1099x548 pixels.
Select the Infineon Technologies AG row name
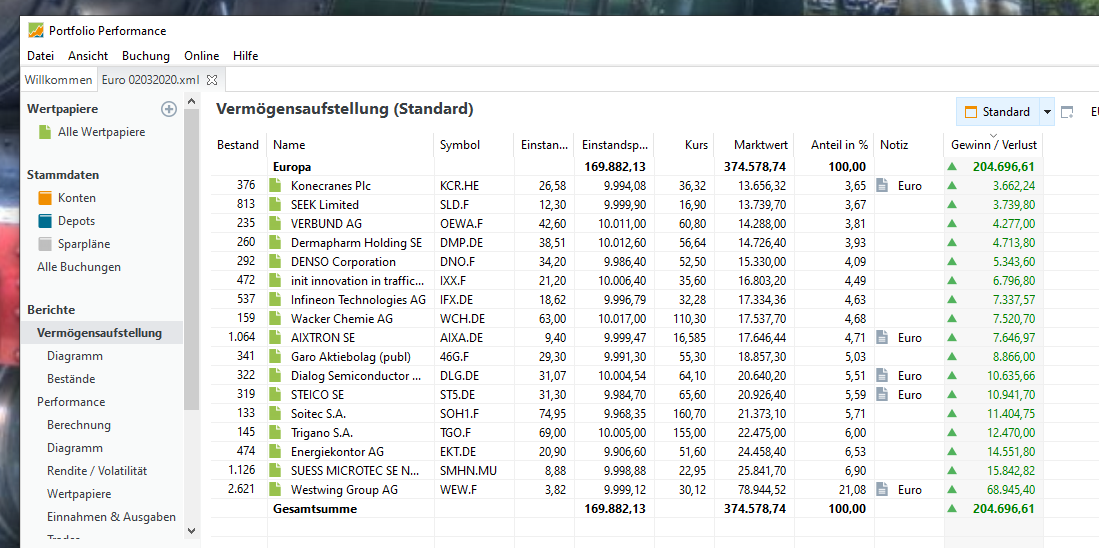(x=358, y=300)
